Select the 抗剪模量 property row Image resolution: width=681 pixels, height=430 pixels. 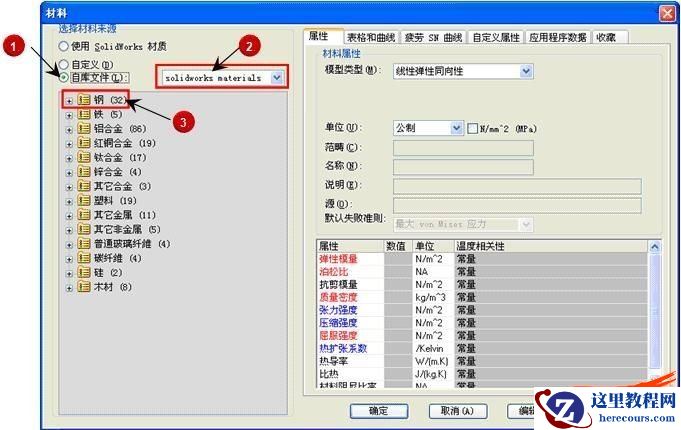point(483,284)
